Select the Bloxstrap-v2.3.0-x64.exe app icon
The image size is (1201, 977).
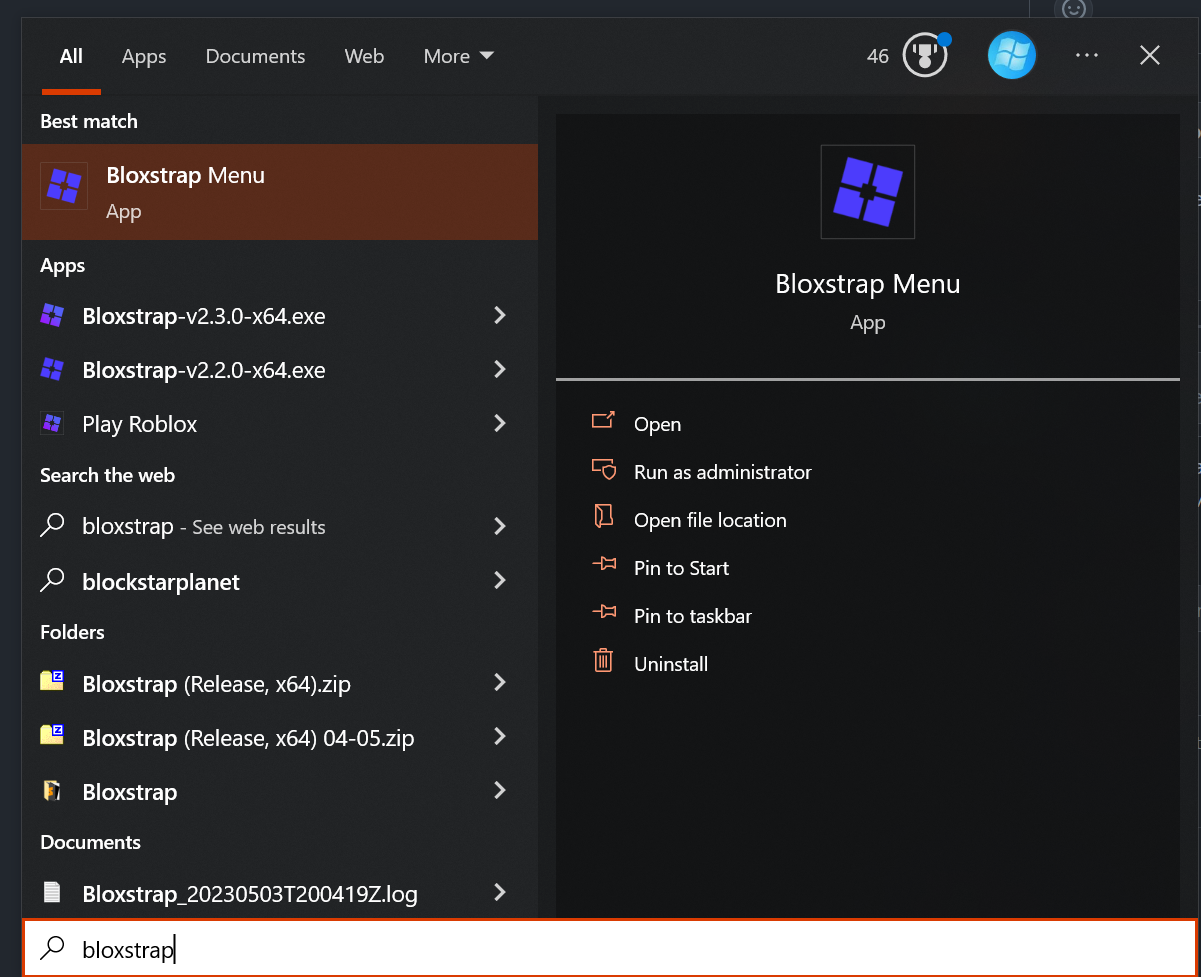(x=51, y=315)
